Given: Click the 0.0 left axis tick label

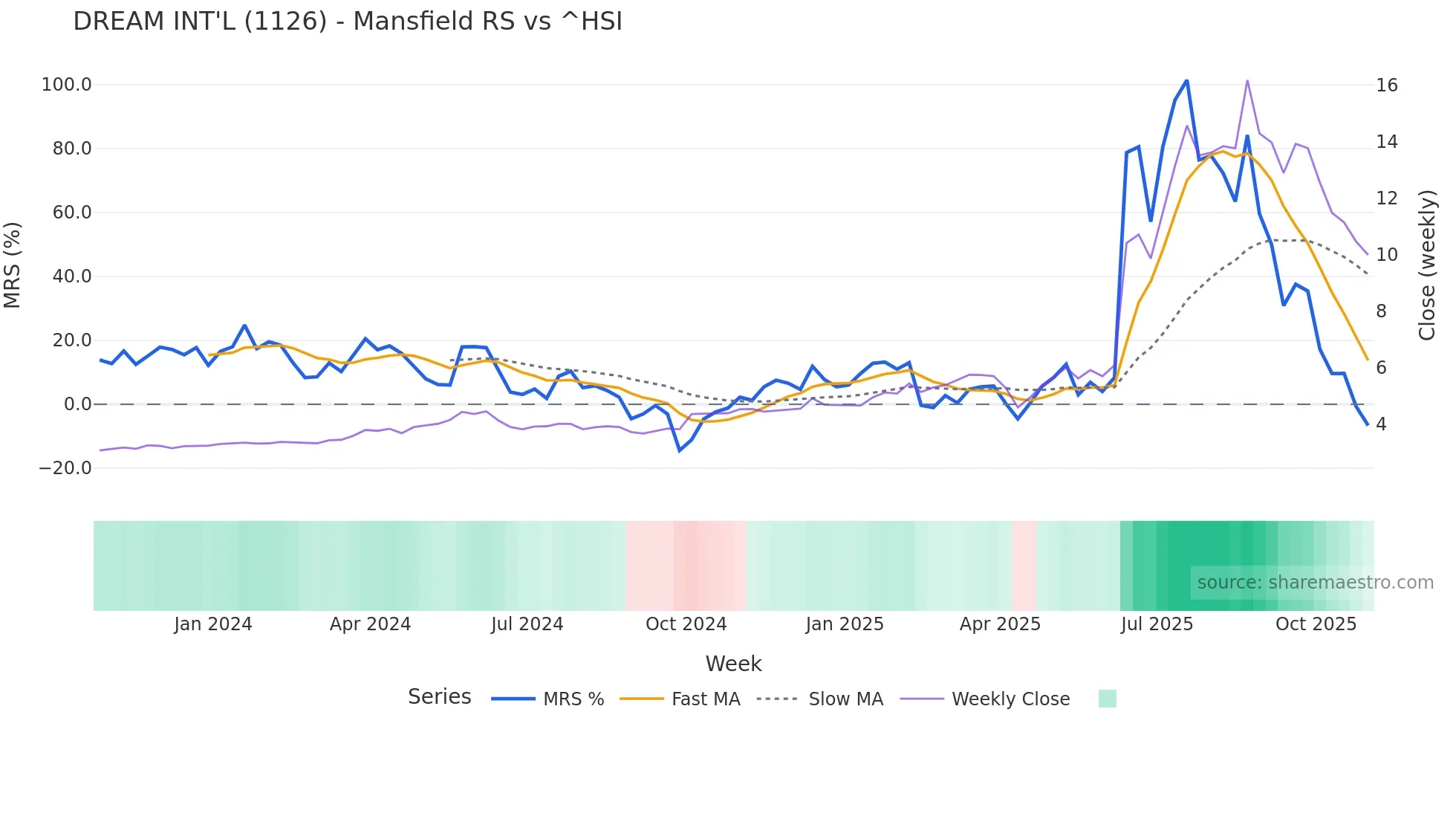Looking at the screenshot, I should coord(77,404).
